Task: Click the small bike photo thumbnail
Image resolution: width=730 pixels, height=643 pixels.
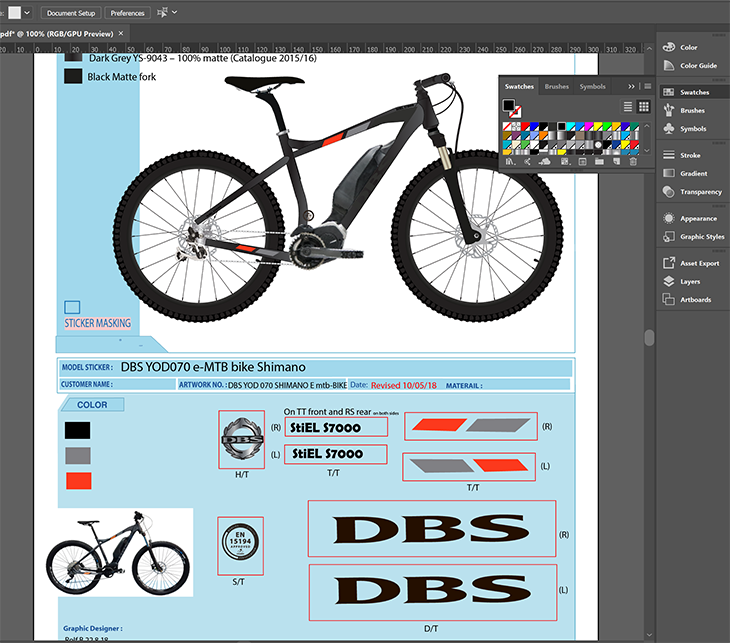Action: pyautogui.click(x=118, y=552)
